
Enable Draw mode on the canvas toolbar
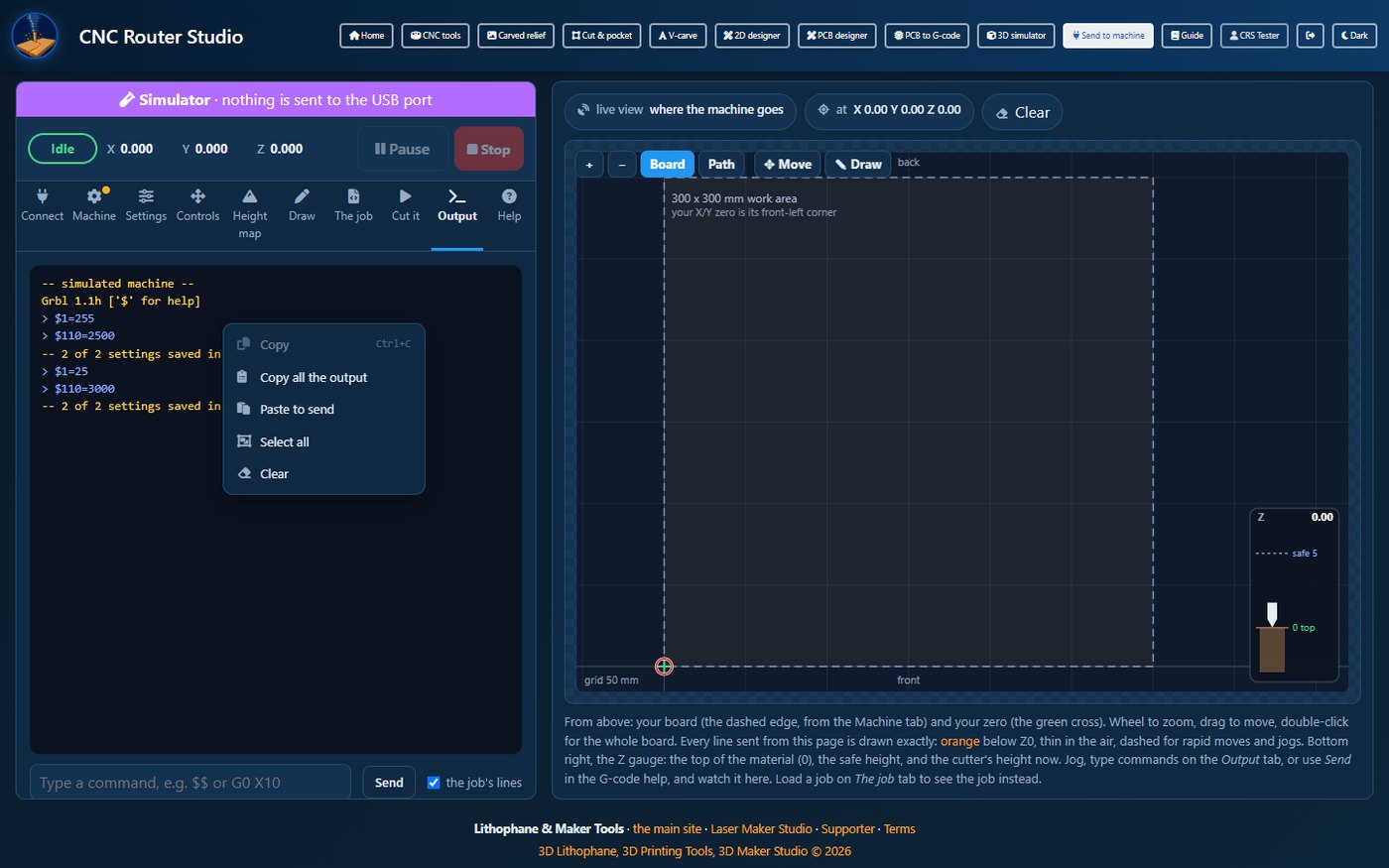(x=858, y=165)
